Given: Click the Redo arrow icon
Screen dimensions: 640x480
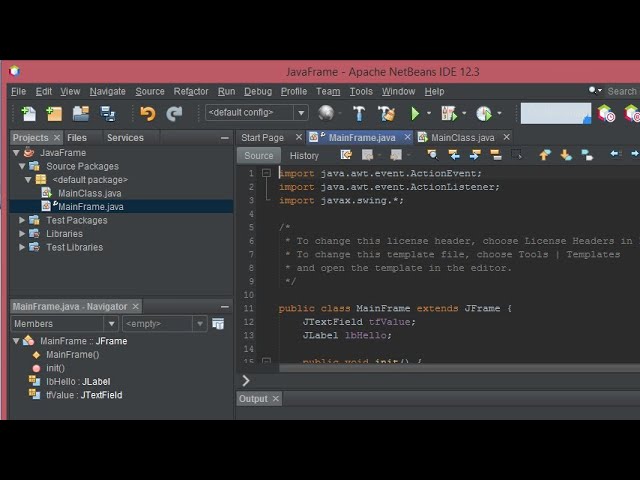Looking at the screenshot, I should pos(174,113).
